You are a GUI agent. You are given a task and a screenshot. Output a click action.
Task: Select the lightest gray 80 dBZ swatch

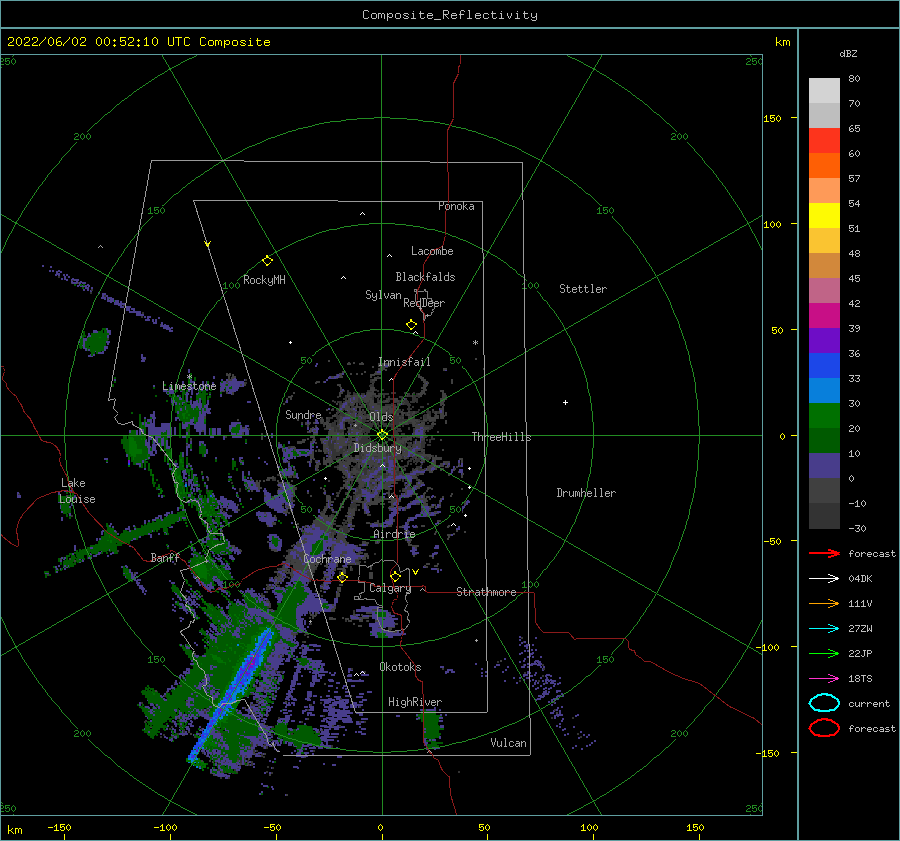tap(824, 91)
